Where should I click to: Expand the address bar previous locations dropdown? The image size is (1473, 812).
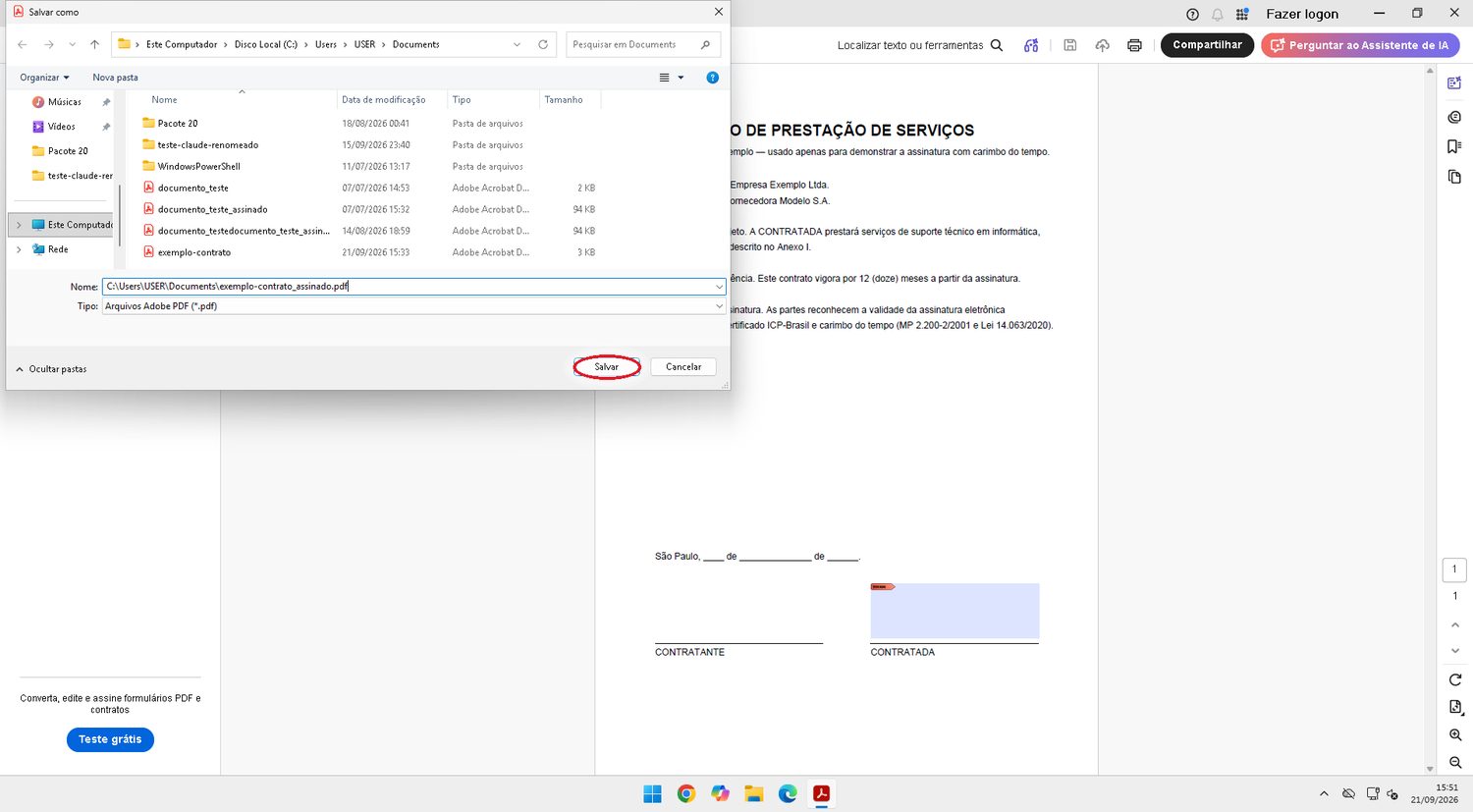tap(518, 44)
